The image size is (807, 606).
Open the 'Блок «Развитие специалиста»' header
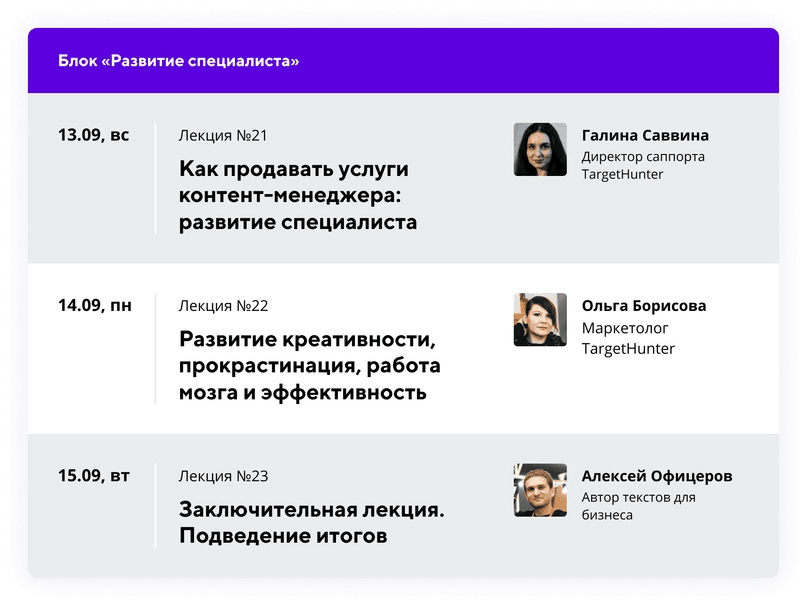[178, 61]
